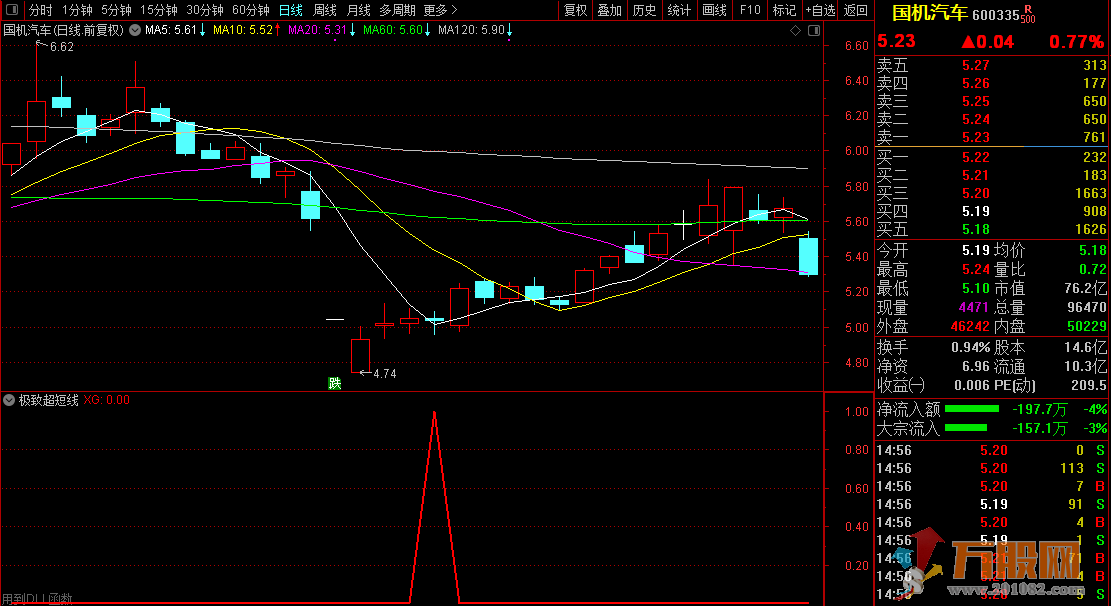This screenshot has height=606, width=1111.
Task: Open the chart title dropdown beside 国机汽车(日线.前复权)
Action: click(x=135, y=30)
